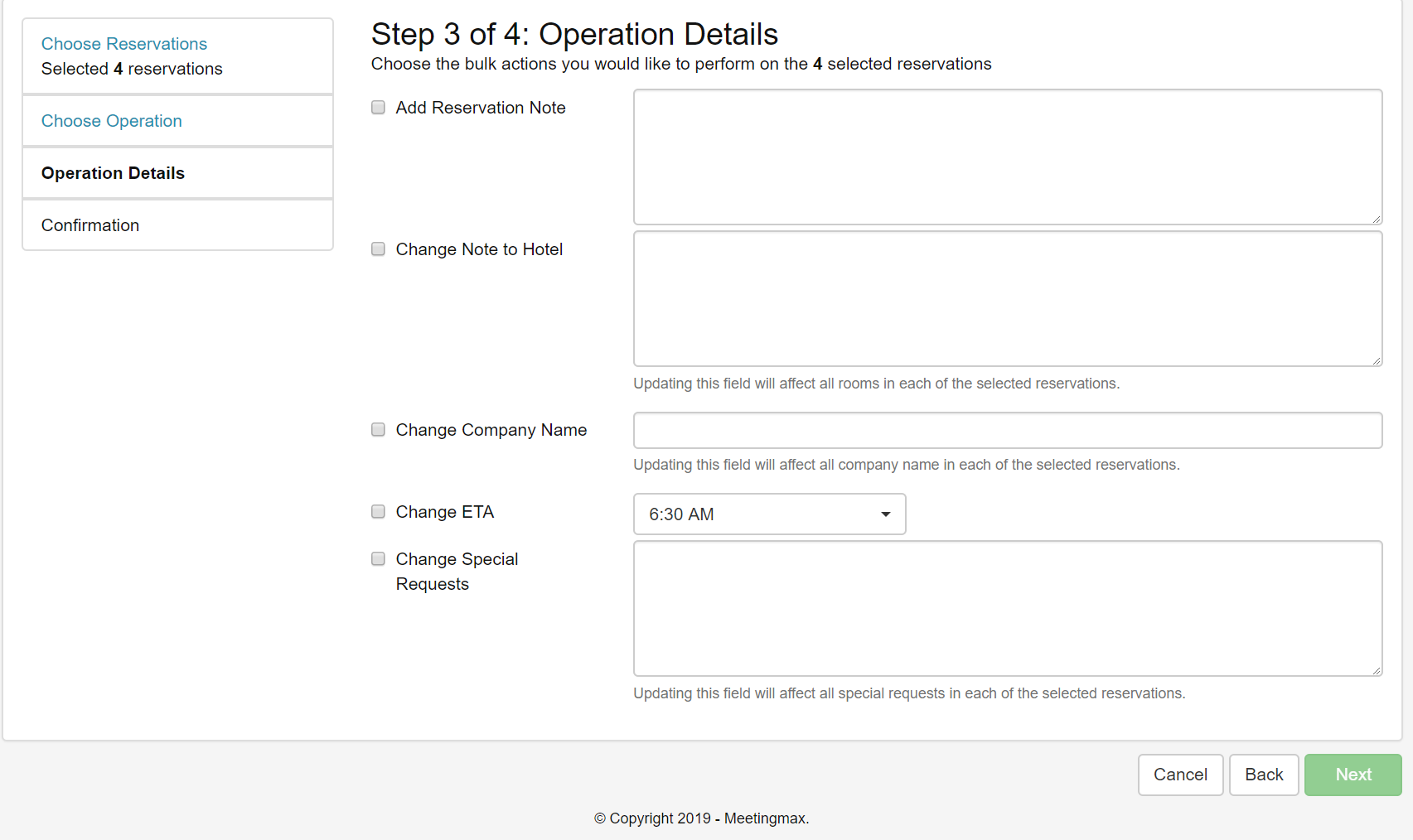Grab the Reservation Note textarea resize handle
The image size is (1413, 840).
click(1376, 219)
